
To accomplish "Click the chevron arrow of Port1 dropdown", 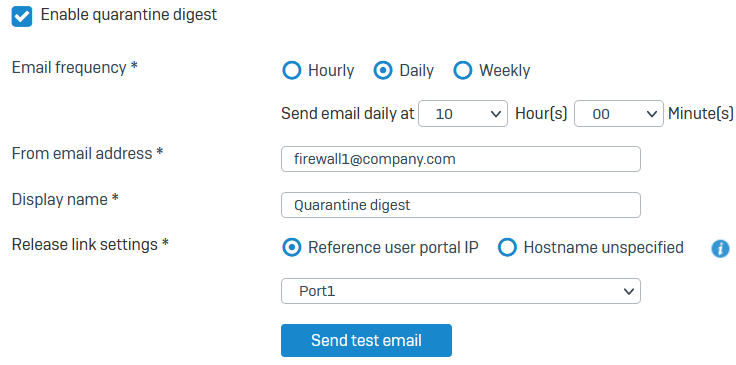I will click(629, 291).
